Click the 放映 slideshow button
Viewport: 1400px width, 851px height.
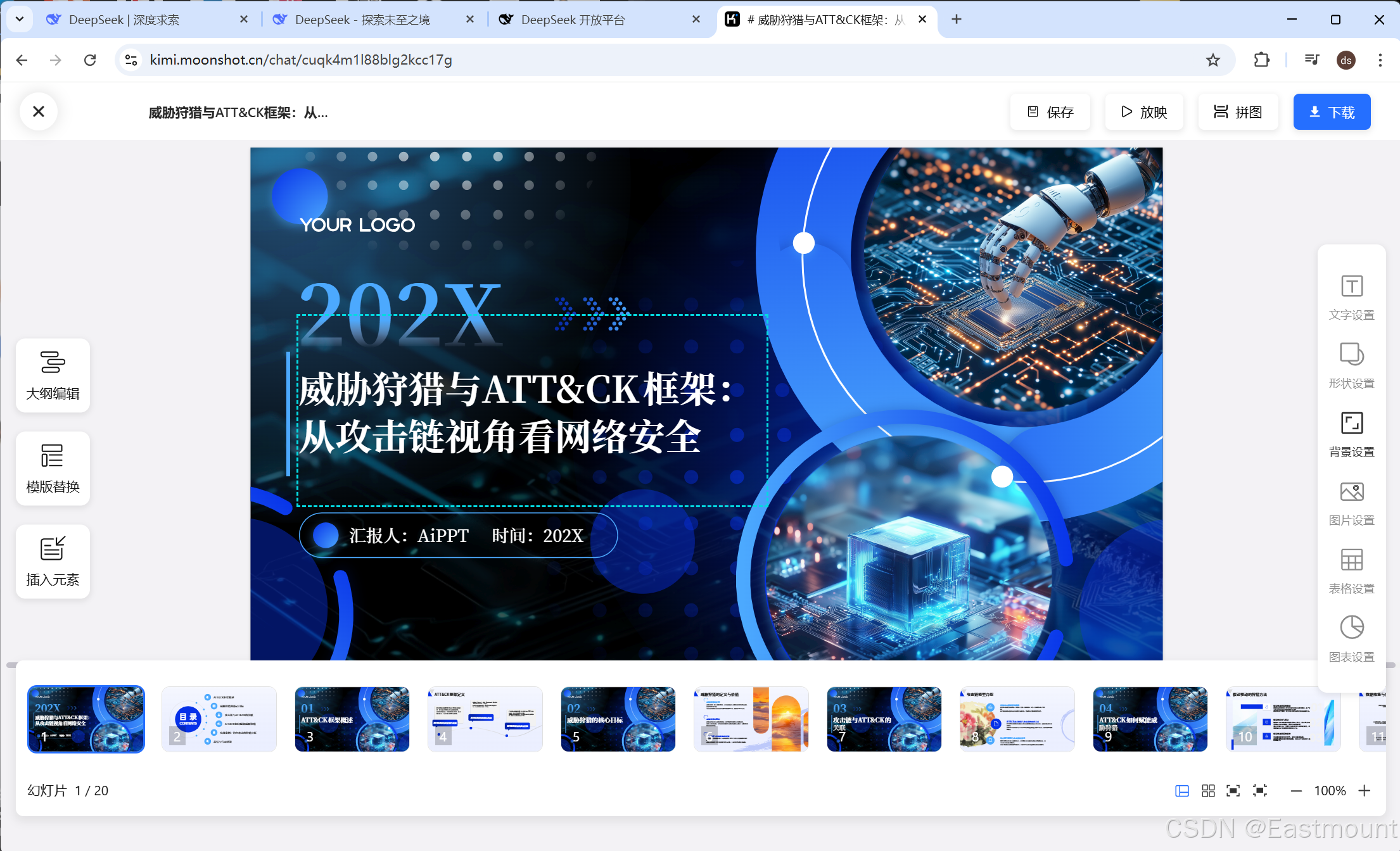[x=1144, y=112]
